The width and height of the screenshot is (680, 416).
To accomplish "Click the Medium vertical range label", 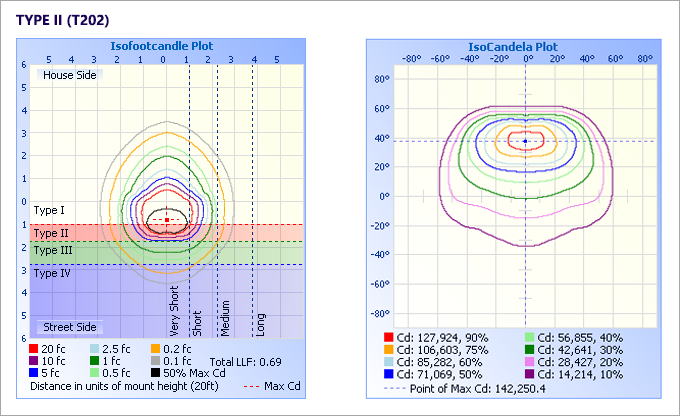I will coord(226,314).
